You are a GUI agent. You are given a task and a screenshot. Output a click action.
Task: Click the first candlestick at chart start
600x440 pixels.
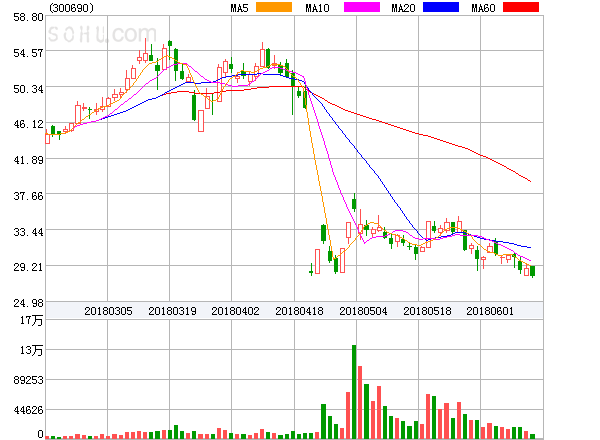click(47, 137)
